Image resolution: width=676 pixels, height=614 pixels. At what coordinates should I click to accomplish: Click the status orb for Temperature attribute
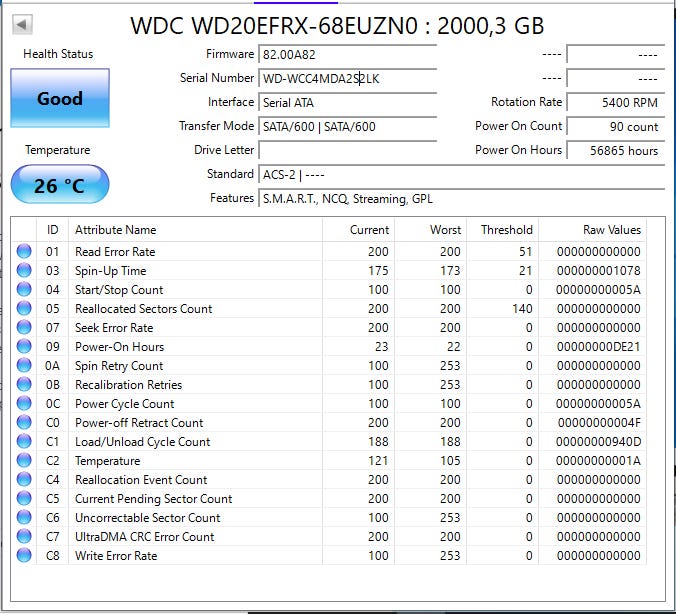click(x=24, y=460)
